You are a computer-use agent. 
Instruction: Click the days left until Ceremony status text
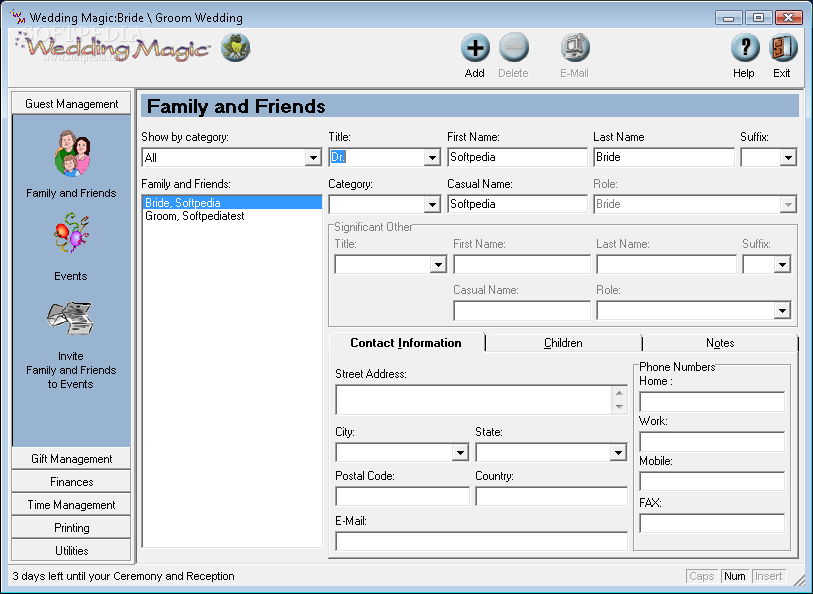point(123,576)
